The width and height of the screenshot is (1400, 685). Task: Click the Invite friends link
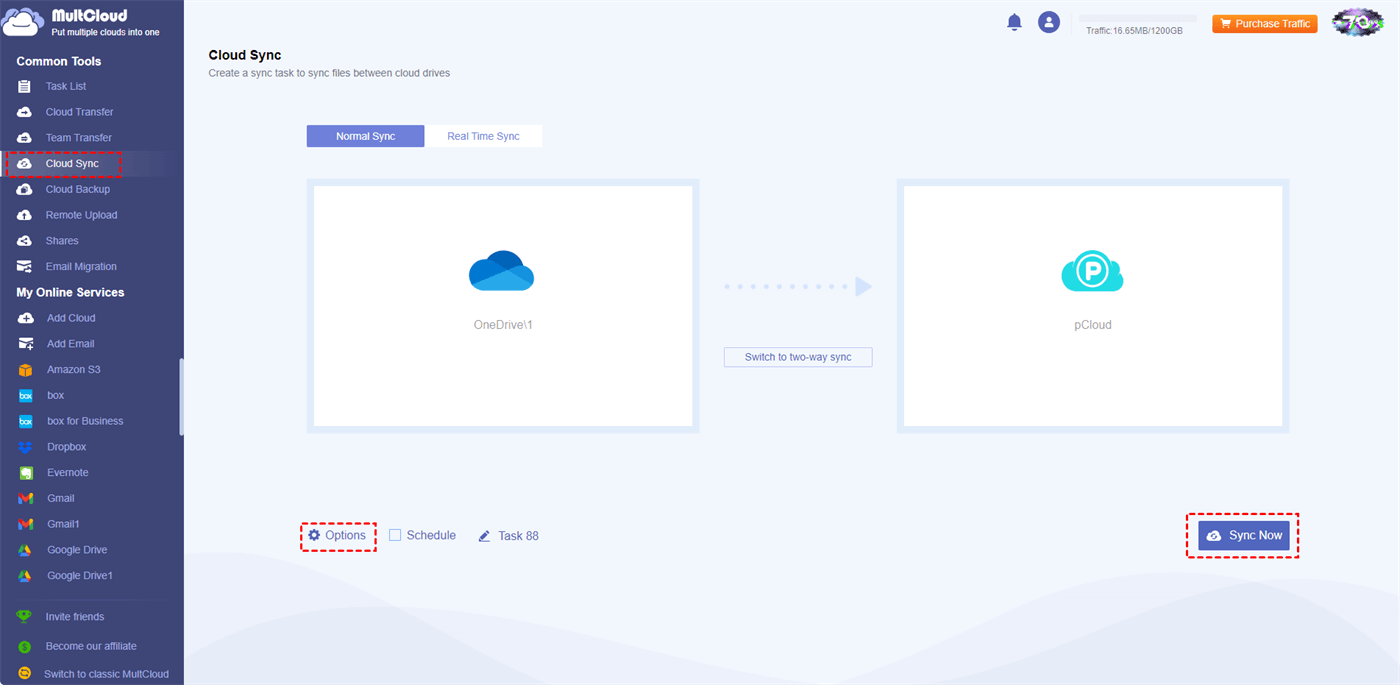(75, 617)
